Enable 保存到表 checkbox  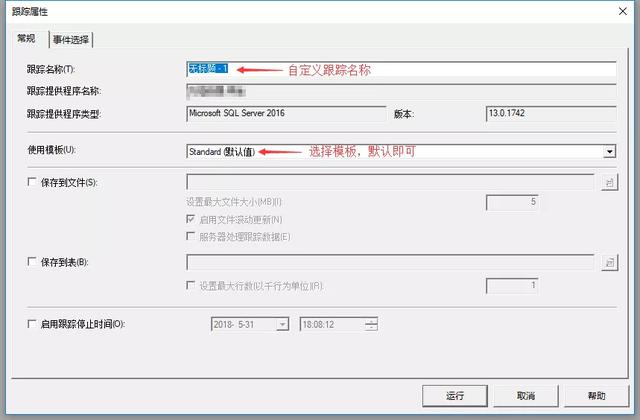pyautogui.click(x=32, y=261)
